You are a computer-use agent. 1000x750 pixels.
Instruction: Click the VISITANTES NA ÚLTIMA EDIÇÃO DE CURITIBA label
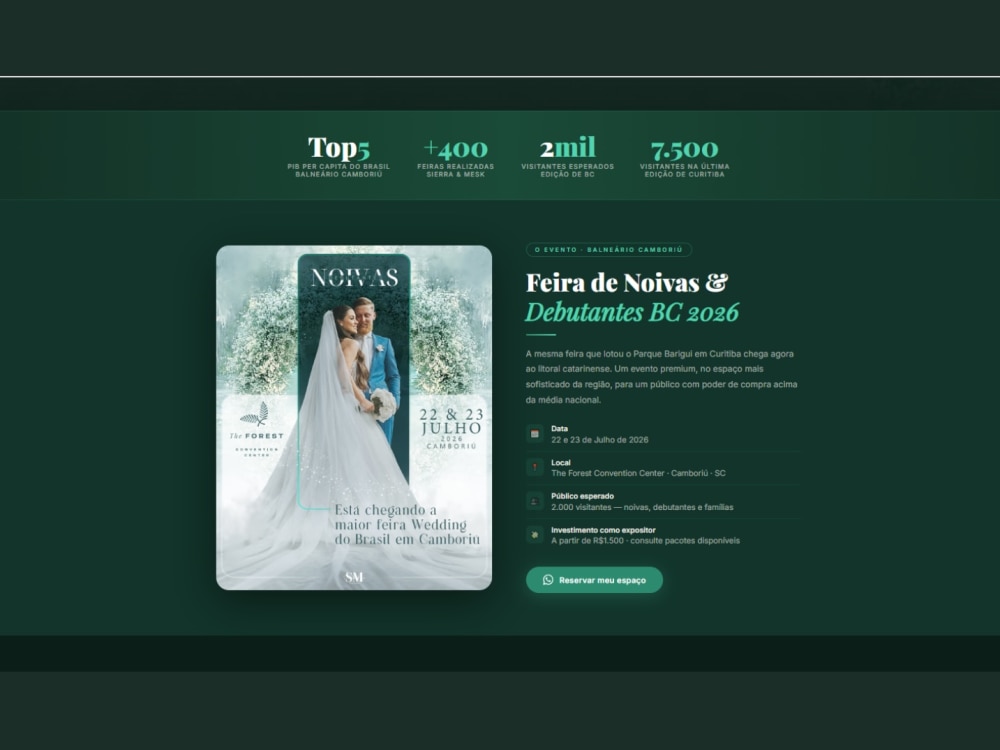pyautogui.click(x=684, y=170)
